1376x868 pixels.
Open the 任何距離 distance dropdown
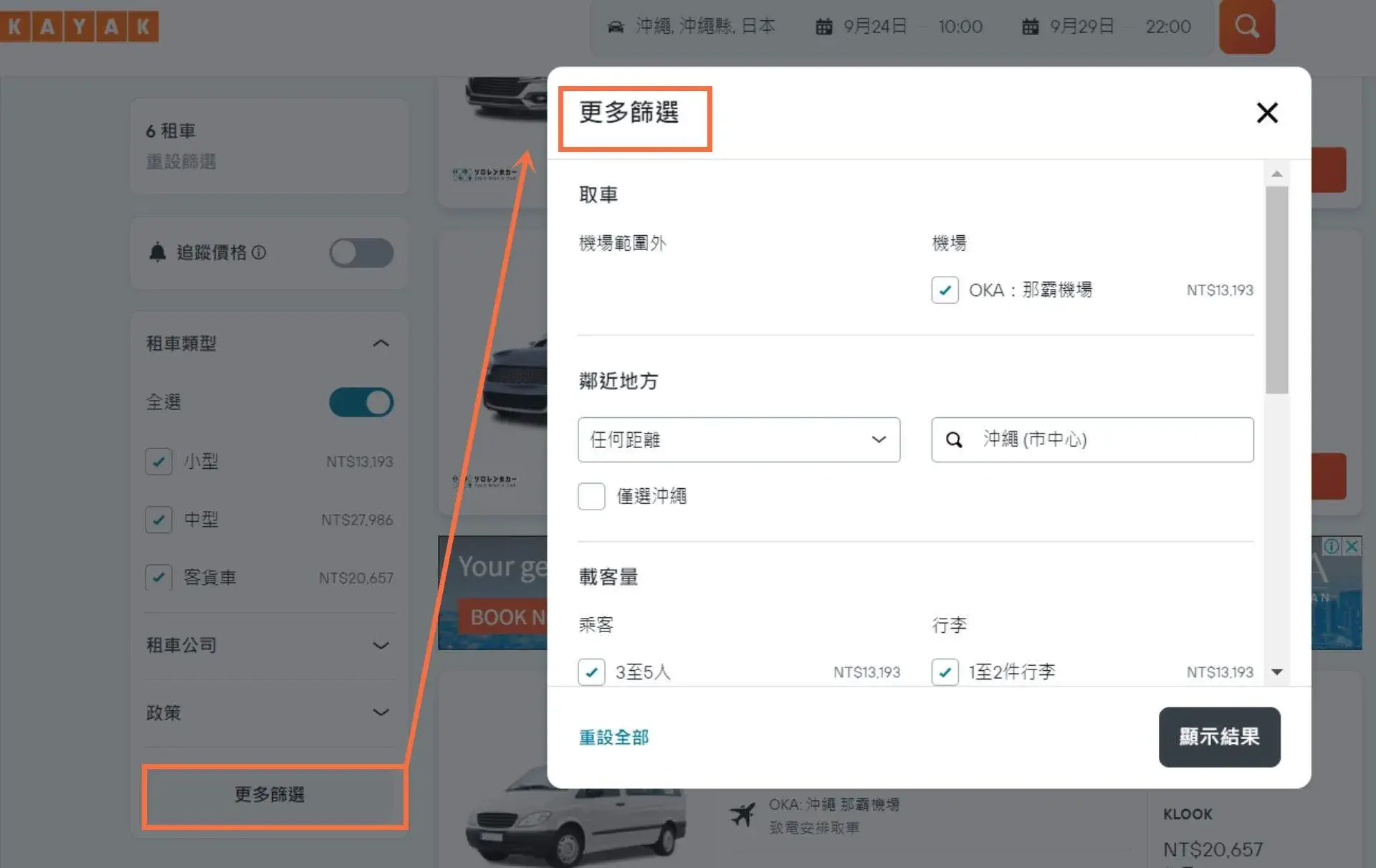pos(738,439)
